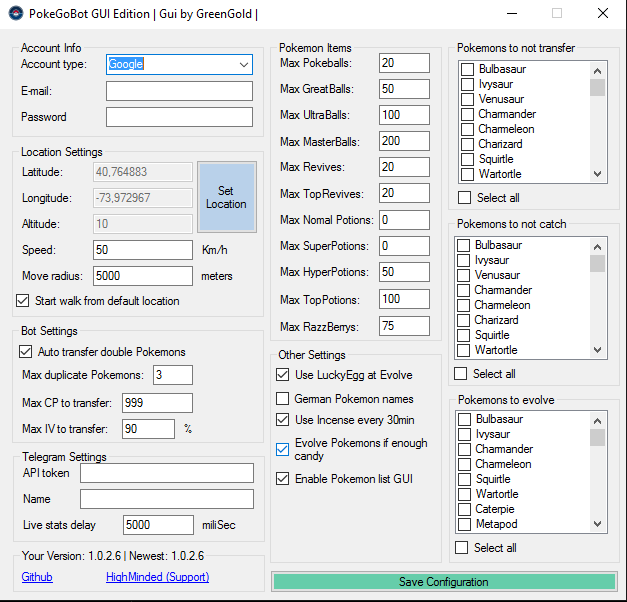Close the PokeGoBot window
627x602 pixels.
point(603,13)
